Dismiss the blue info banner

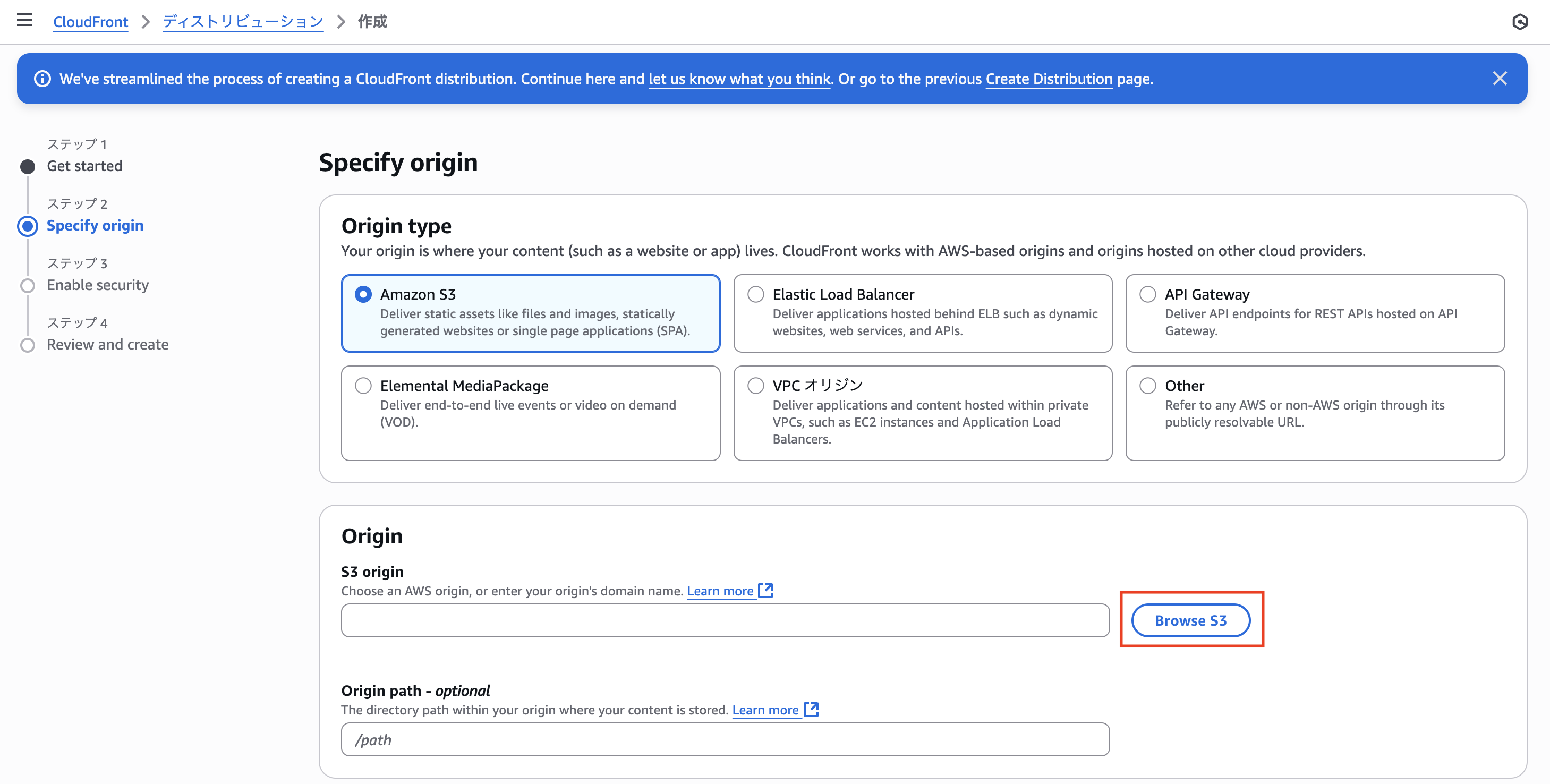[x=1500, y=79]
